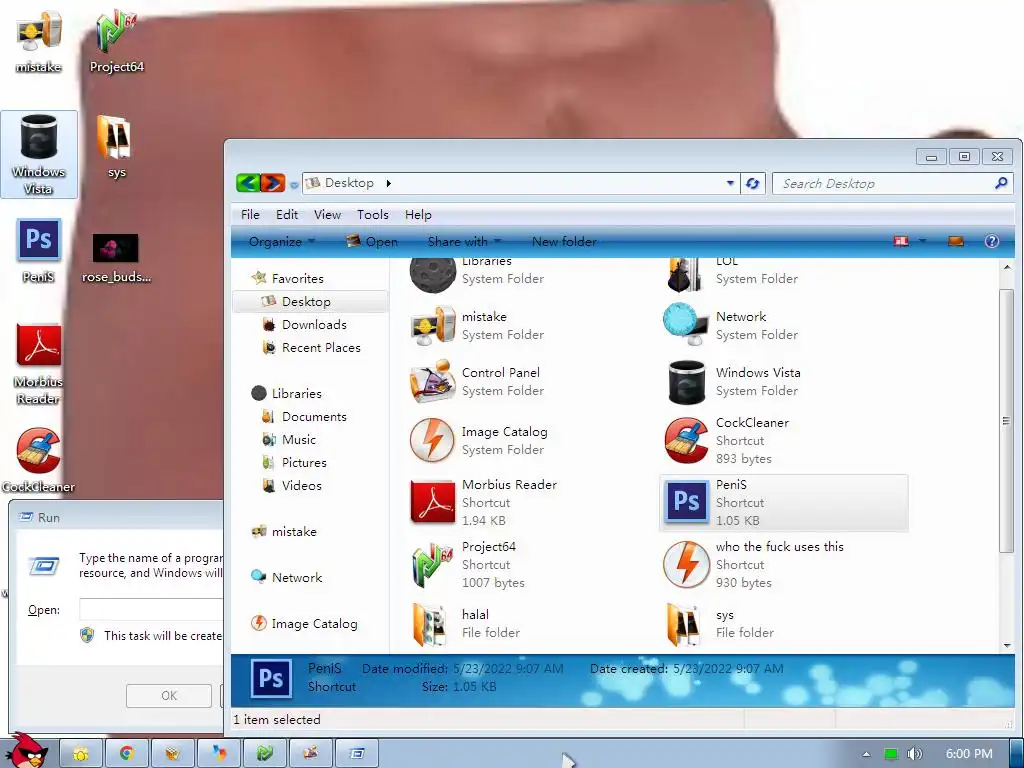Toggle the preview pane
This screenshot has width=1024, height=768.
click(x=955, y=242)
